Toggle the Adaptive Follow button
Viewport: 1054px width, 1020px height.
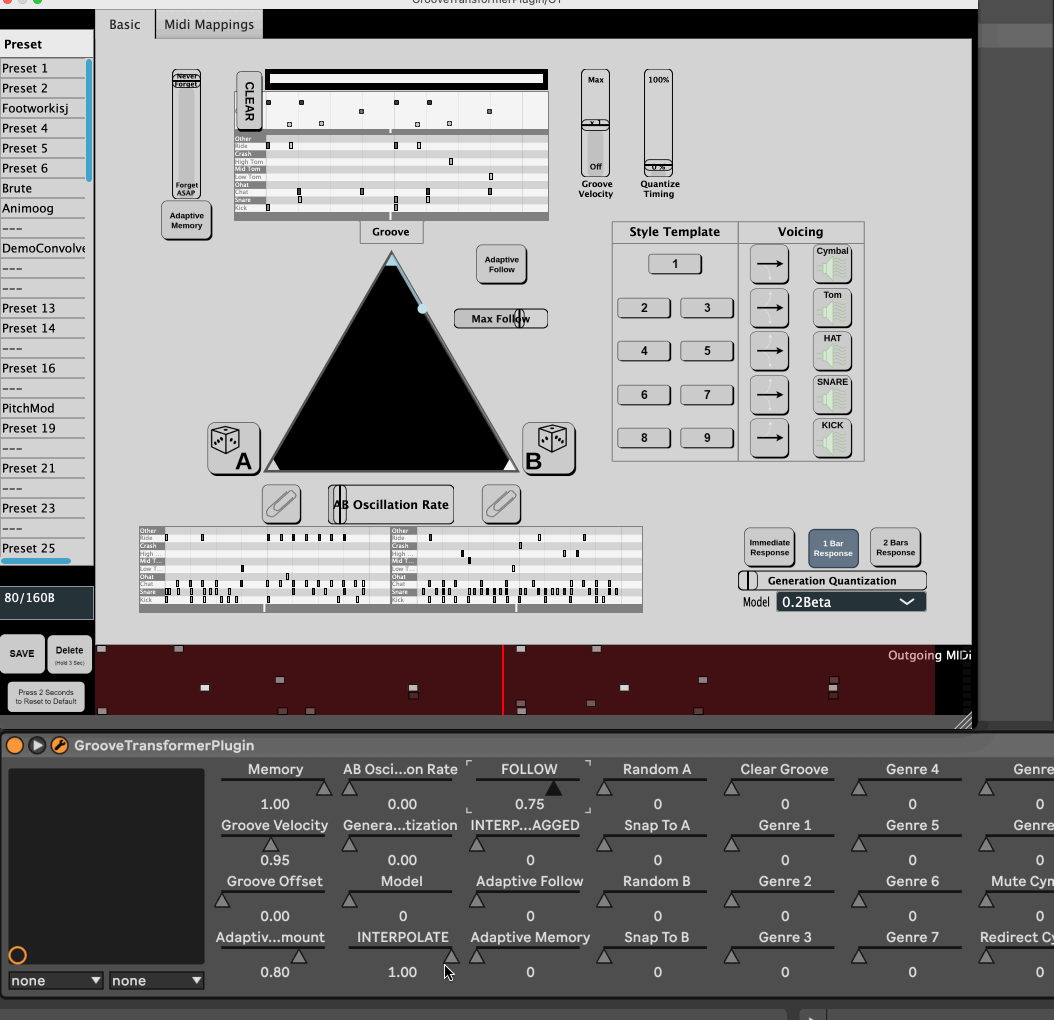pos(501,264)
